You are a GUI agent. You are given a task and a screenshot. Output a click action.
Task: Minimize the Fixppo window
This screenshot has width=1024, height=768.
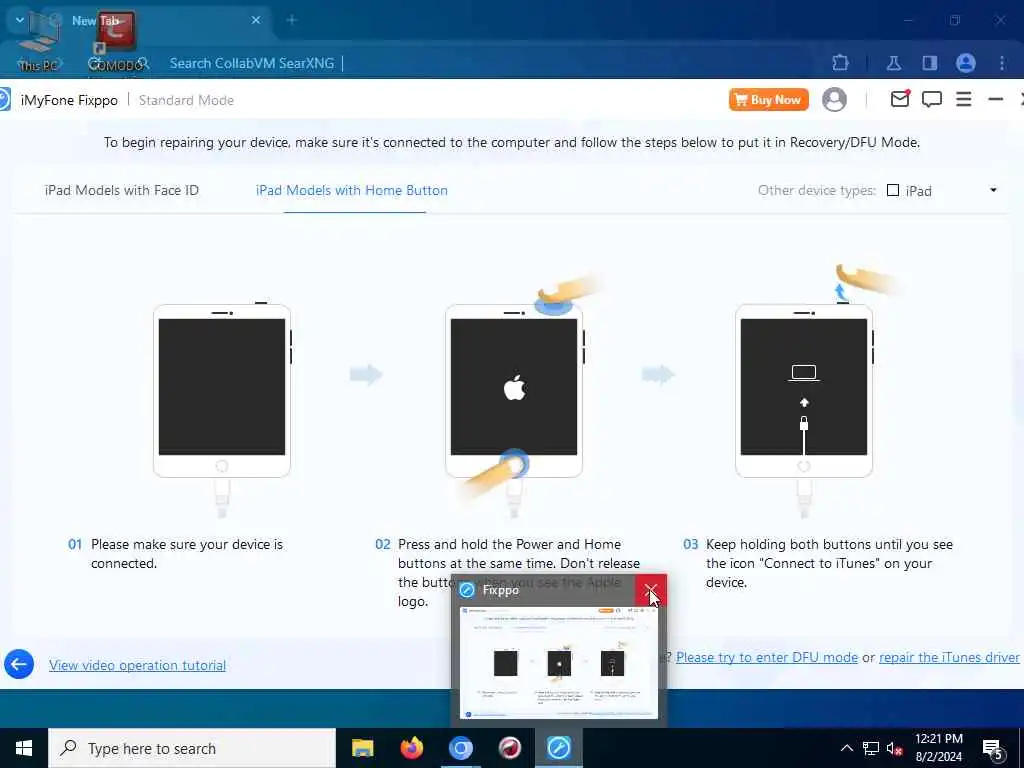click(x=995, y=99)
